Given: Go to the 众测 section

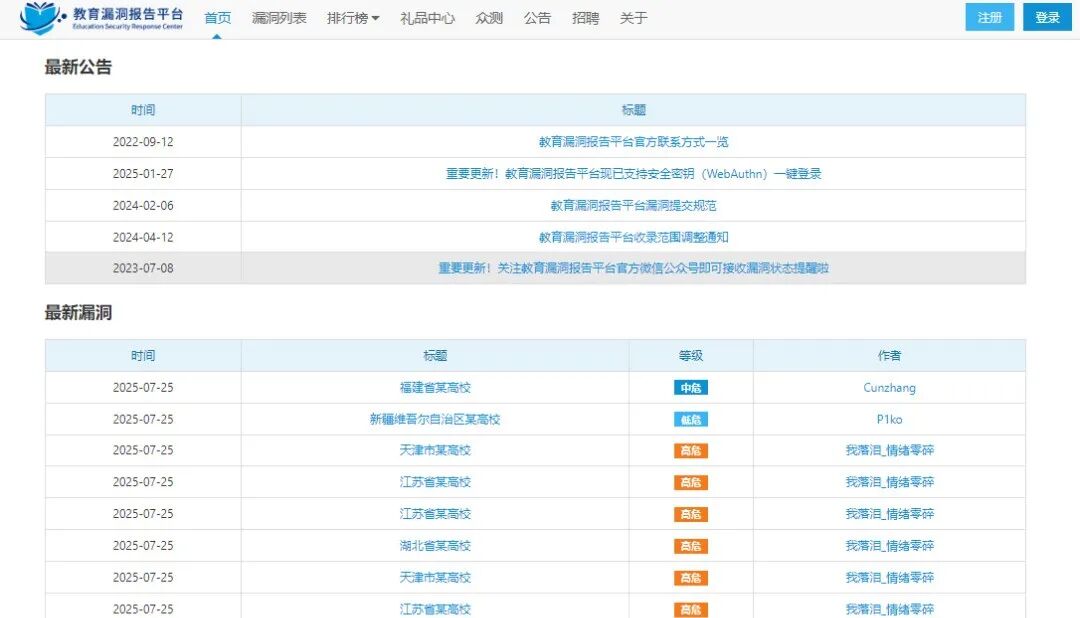Looking at the screenshot, I should pyautogui.click(x=488, y=17).
